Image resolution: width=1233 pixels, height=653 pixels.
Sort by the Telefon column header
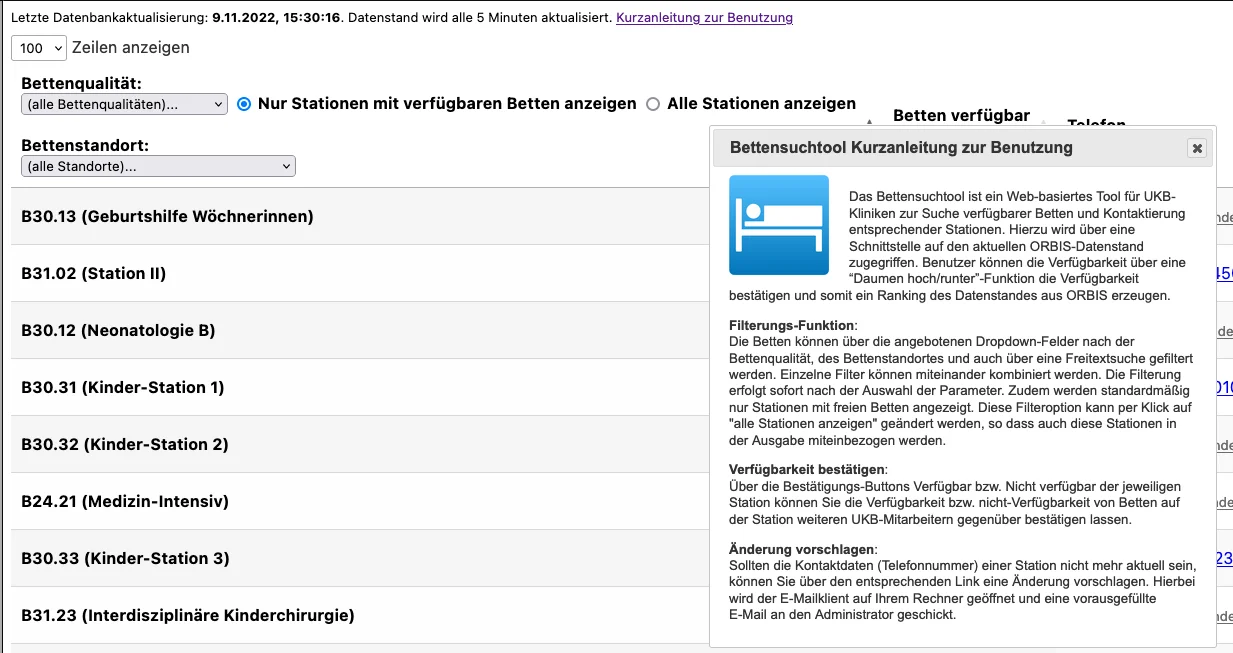[x=1096, y=124]
